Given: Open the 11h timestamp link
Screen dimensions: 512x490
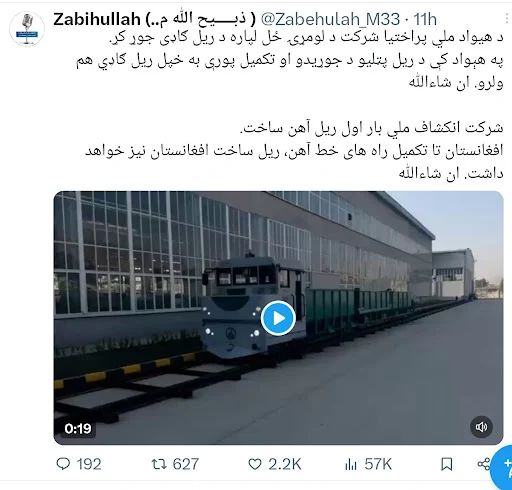Looking at the screenshot, I should click(x=425, y=19).
